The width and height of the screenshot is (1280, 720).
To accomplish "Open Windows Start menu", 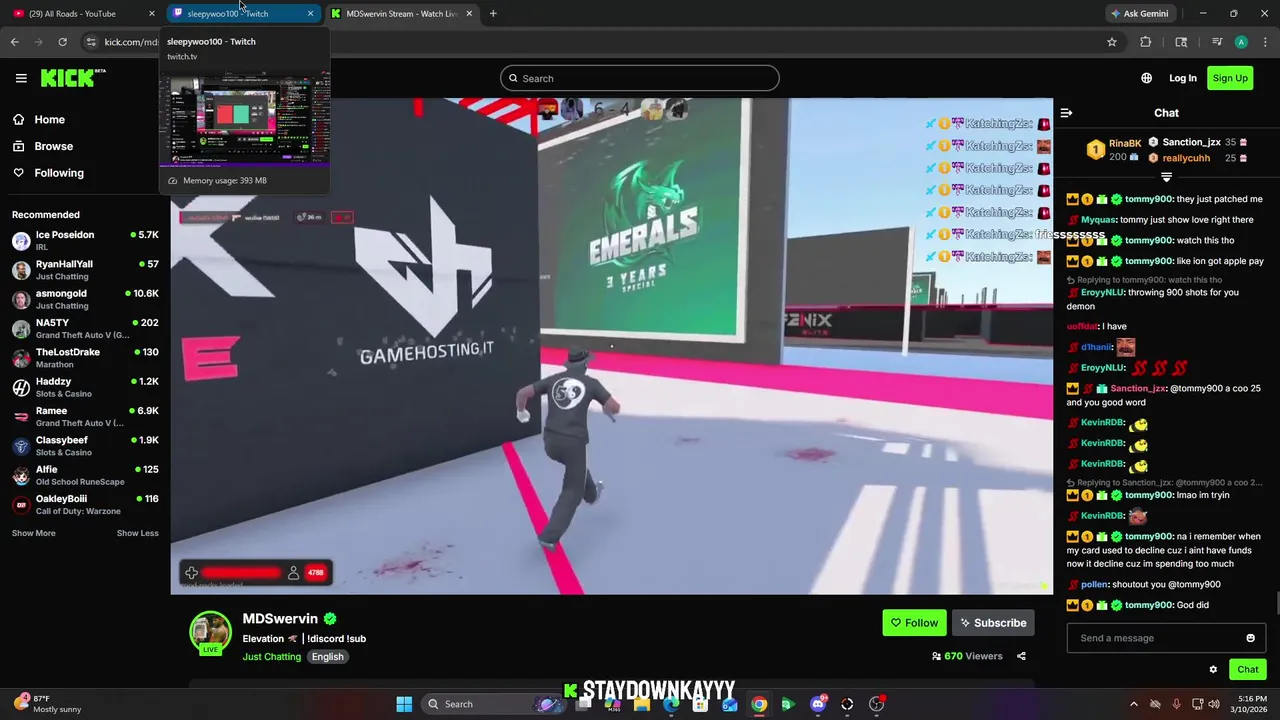I will point(404,704).
